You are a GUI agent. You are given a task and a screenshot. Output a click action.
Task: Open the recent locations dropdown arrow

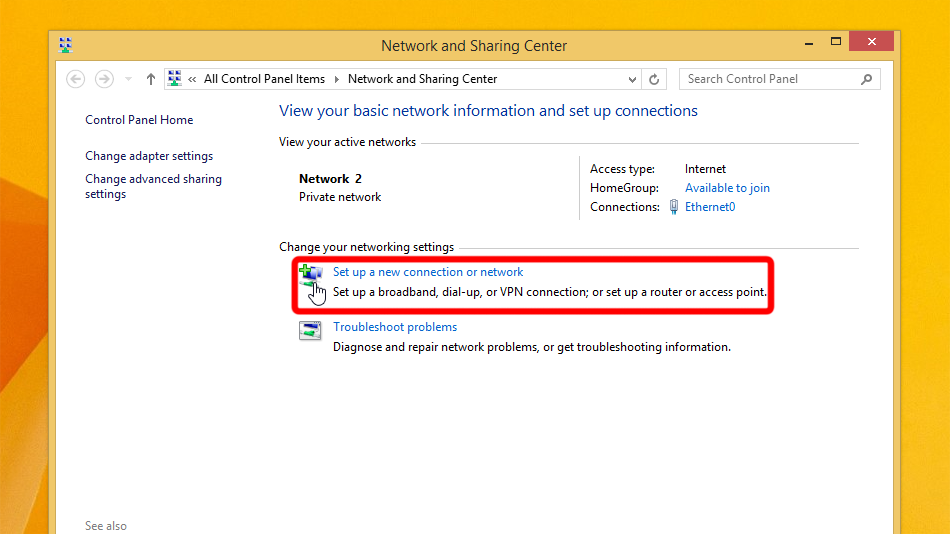click(x=128, y=79)
